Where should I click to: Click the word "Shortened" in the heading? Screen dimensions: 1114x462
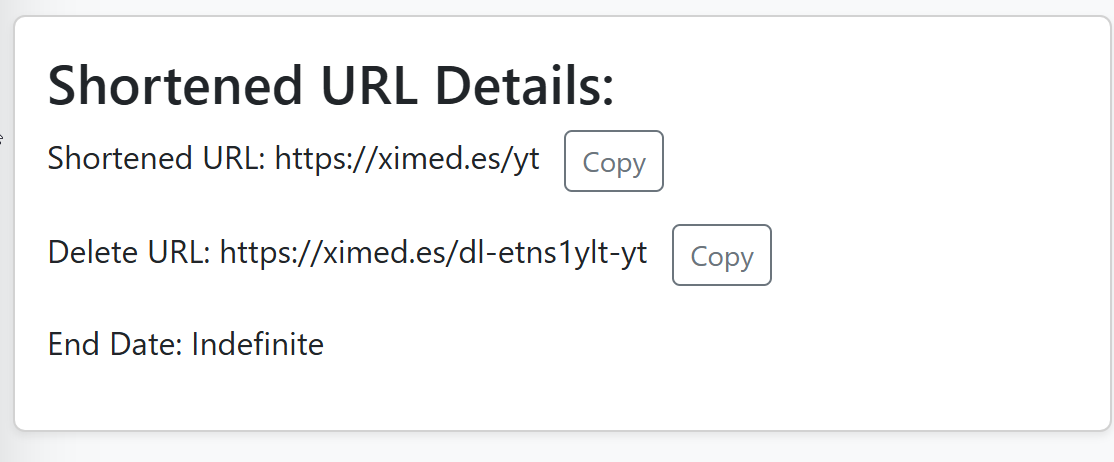coord(175,86)
